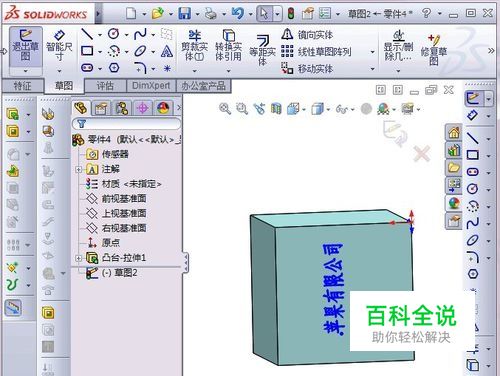Toggle the Move Entities (移动实体) tool
This screenshot has height=376, width=500.
(307, 69)
